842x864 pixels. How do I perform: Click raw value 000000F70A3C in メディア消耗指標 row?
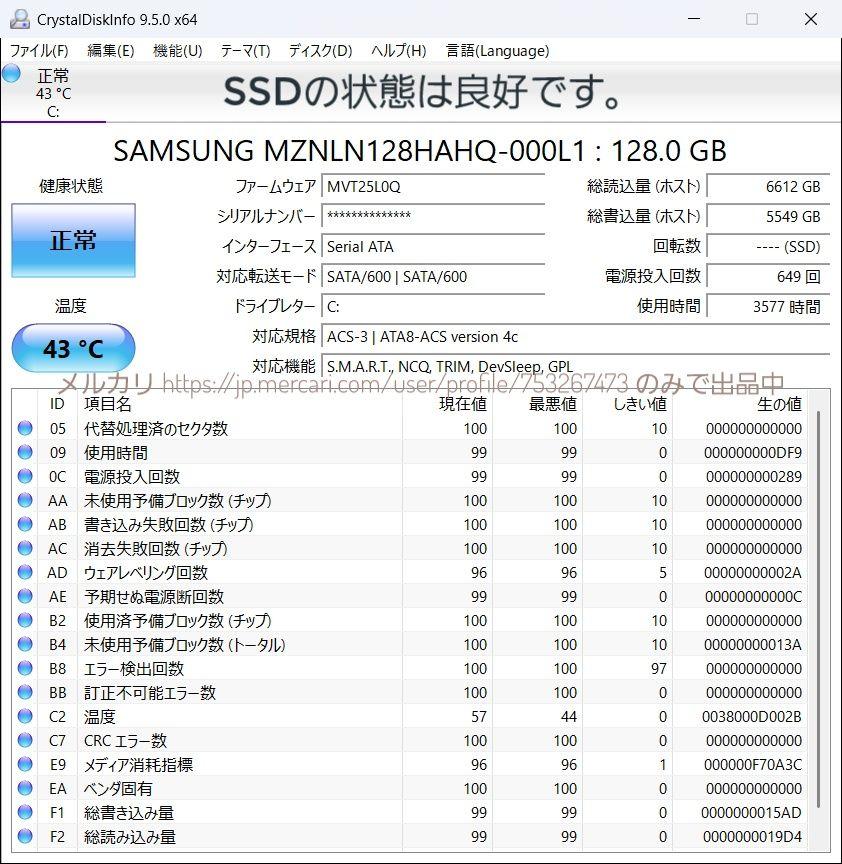pos(753,764)
